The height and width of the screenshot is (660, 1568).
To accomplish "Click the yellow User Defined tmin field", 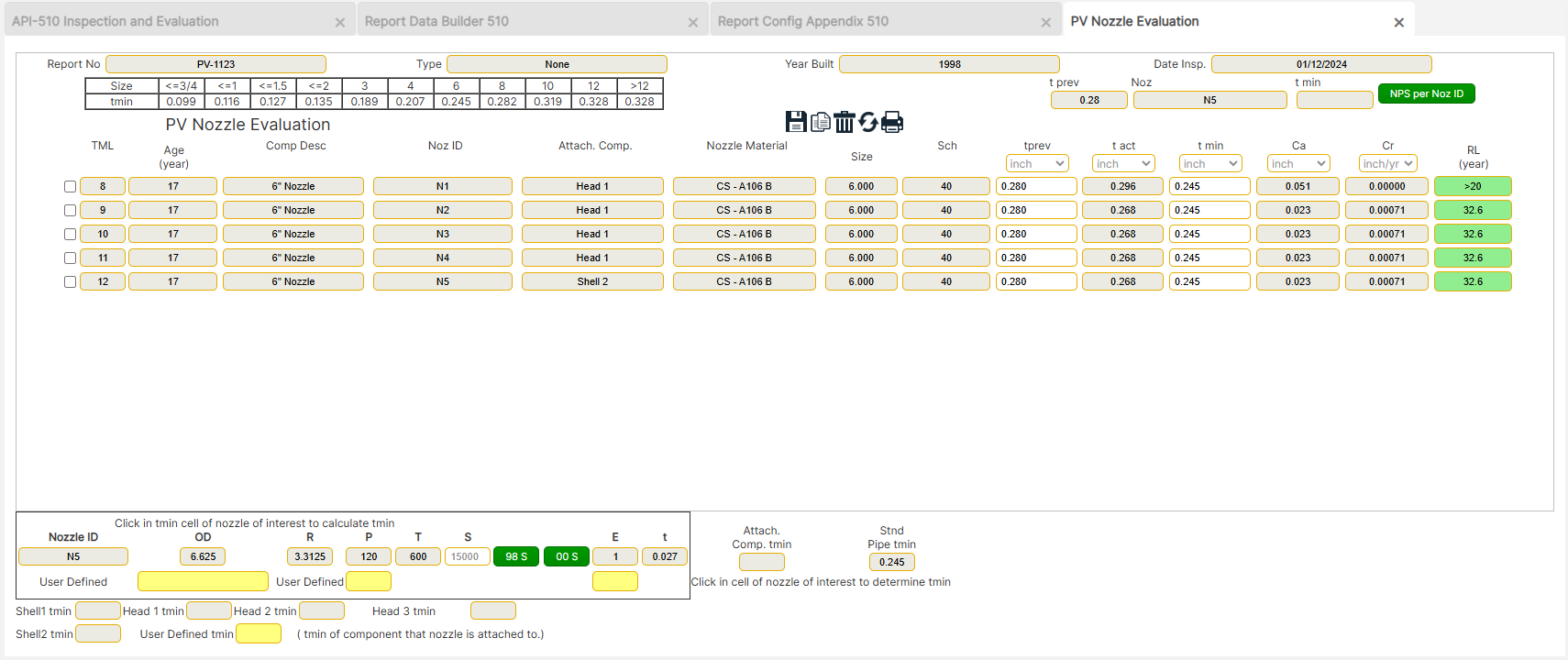I will pyautogui.click(x=259, y=634).
